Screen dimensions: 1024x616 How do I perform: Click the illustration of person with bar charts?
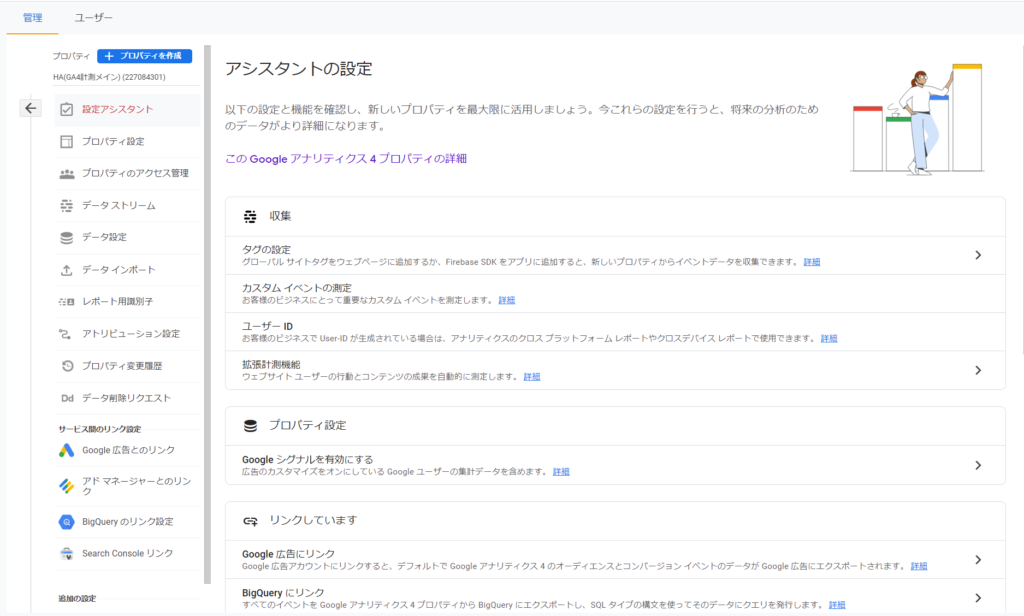pos(918,119)
